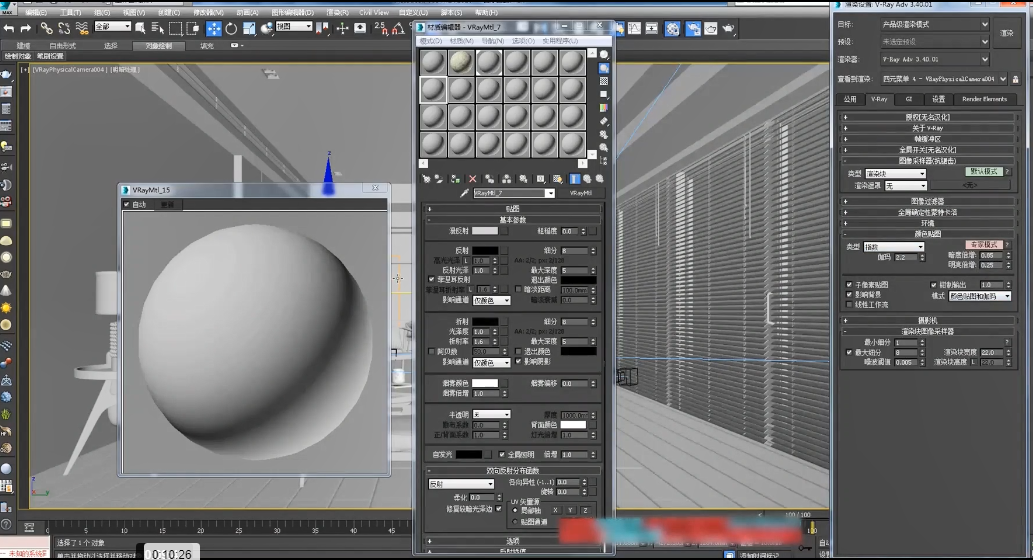Click the highlighted Show End Result icon
Screen dimensions: 1033x560
(574, 179)
